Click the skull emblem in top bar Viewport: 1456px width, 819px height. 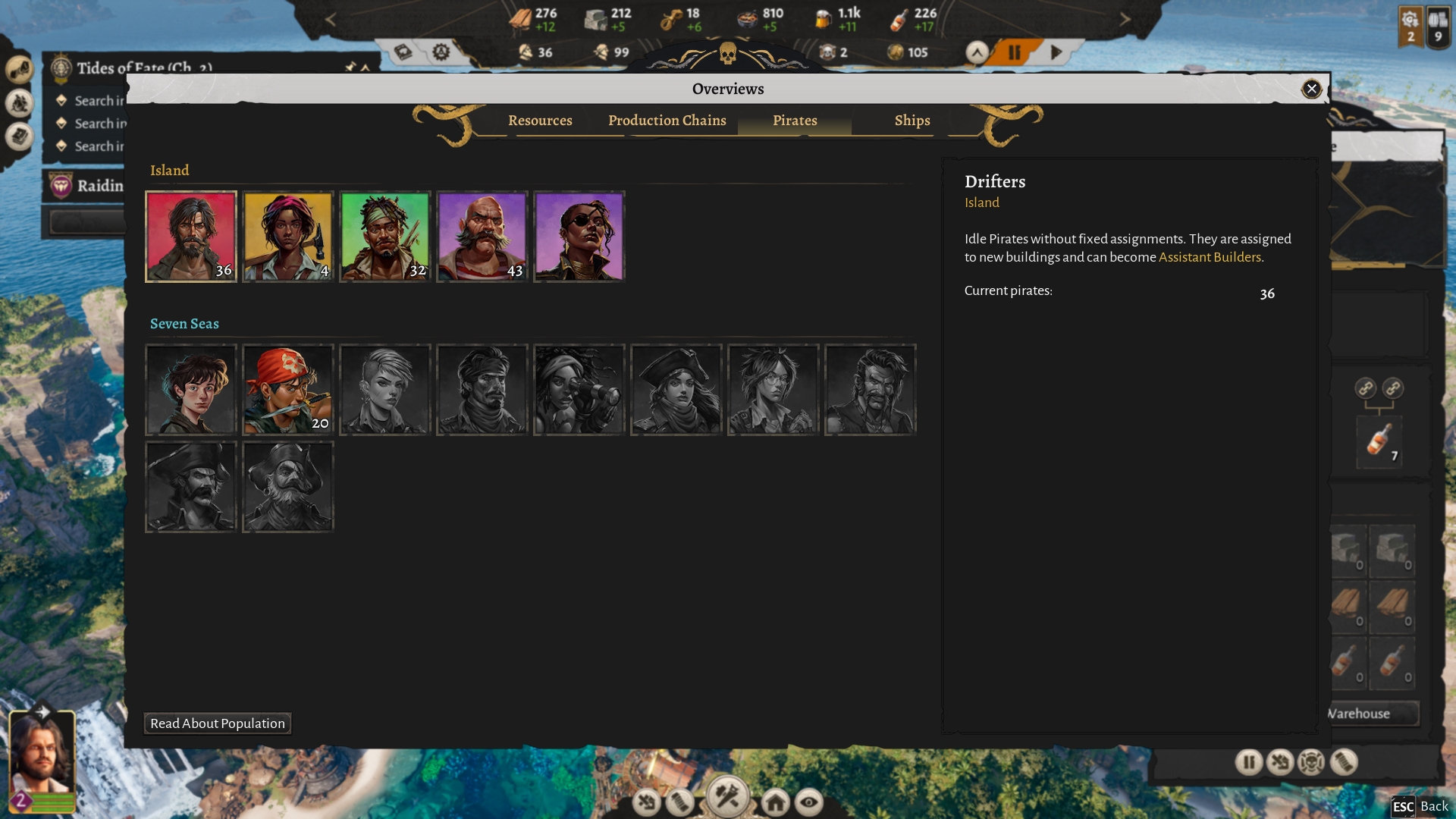point(728,53)
